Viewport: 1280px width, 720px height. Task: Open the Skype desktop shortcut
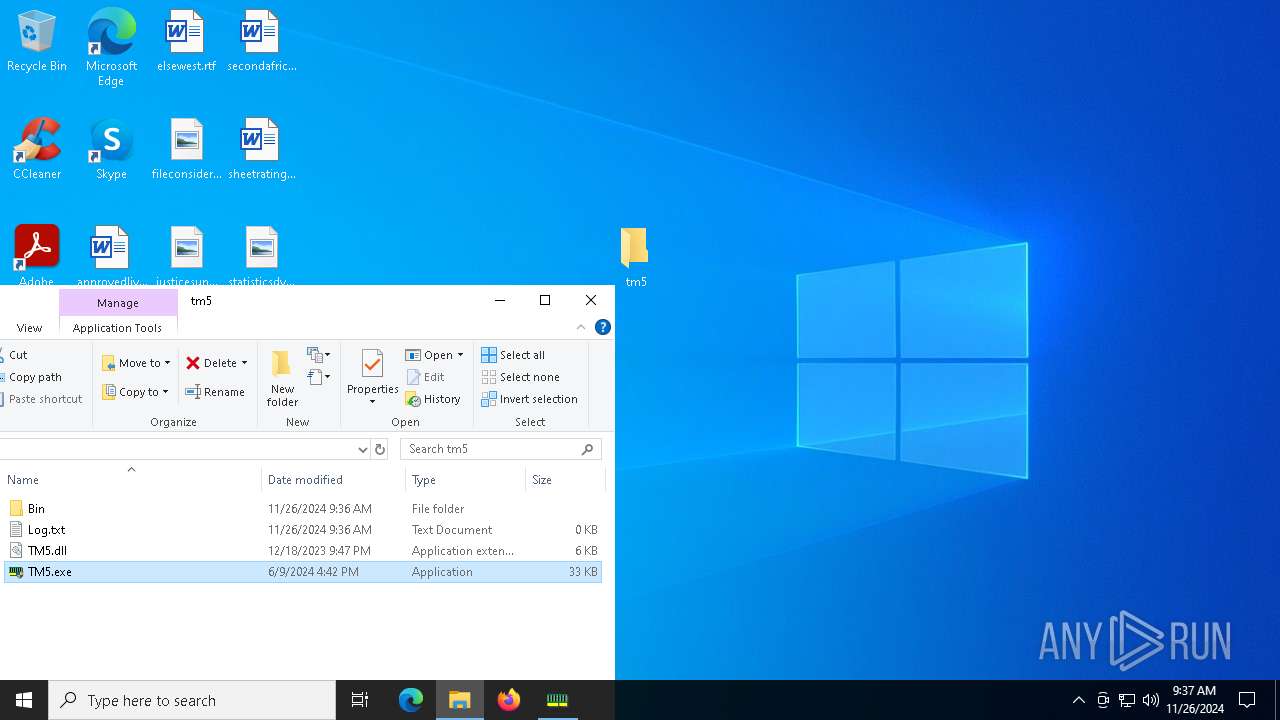[x=111, y=150]
